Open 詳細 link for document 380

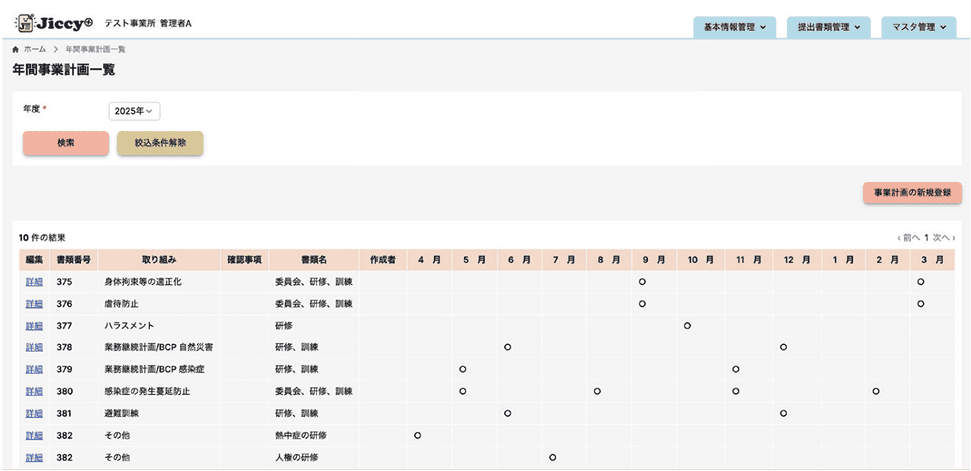[x=34, y=390]
